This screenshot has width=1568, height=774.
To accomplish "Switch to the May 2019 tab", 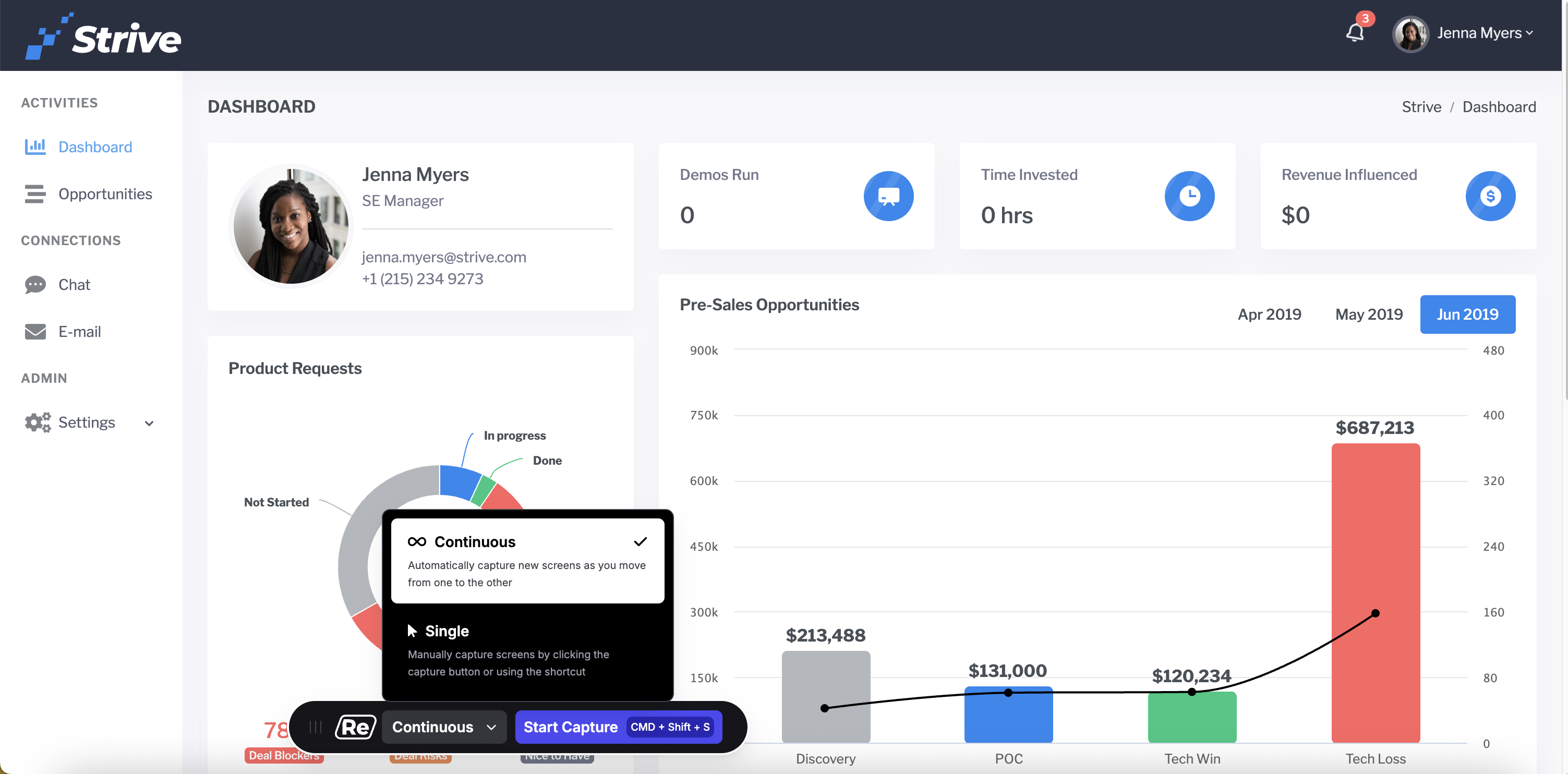I will pos(1368,314).
